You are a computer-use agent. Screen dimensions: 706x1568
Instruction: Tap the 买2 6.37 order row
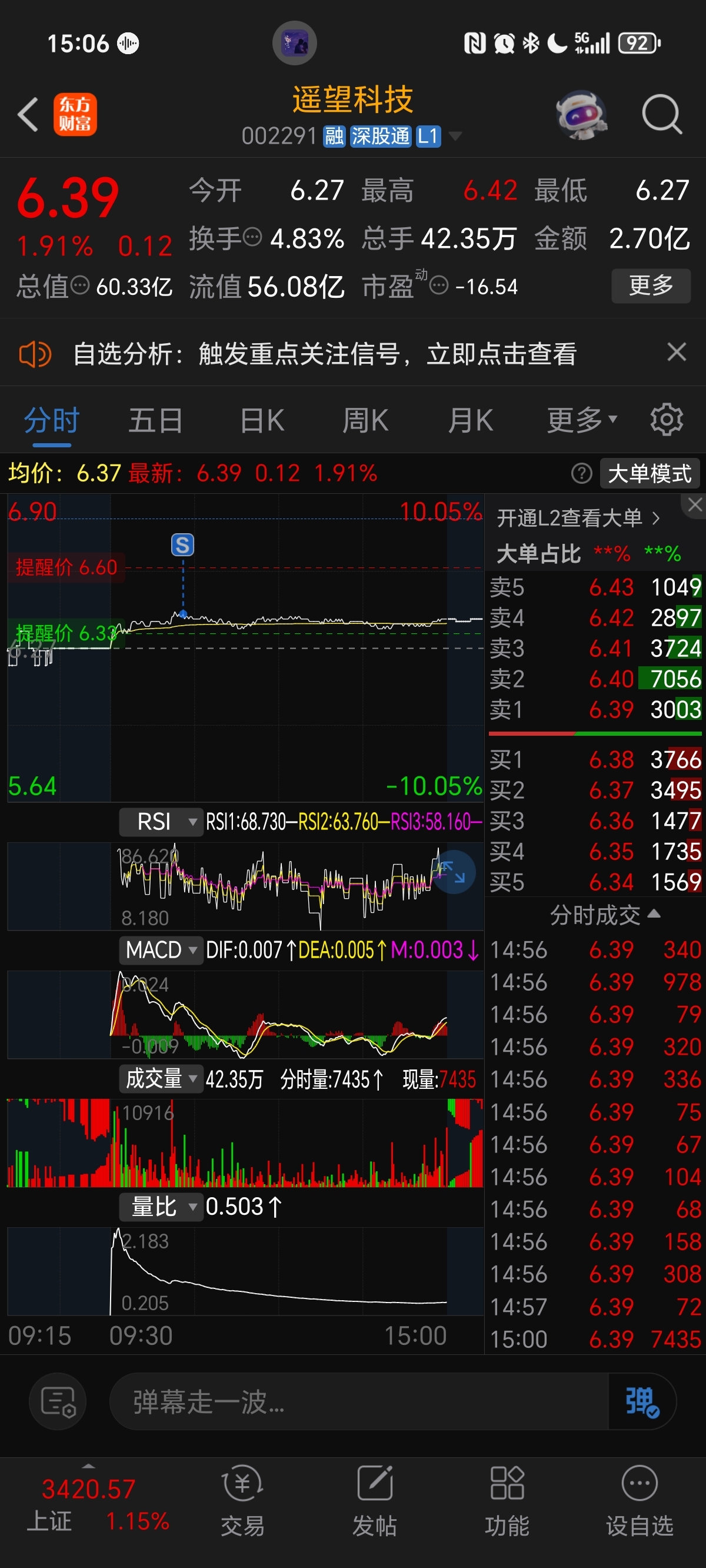tap(595, 790)
